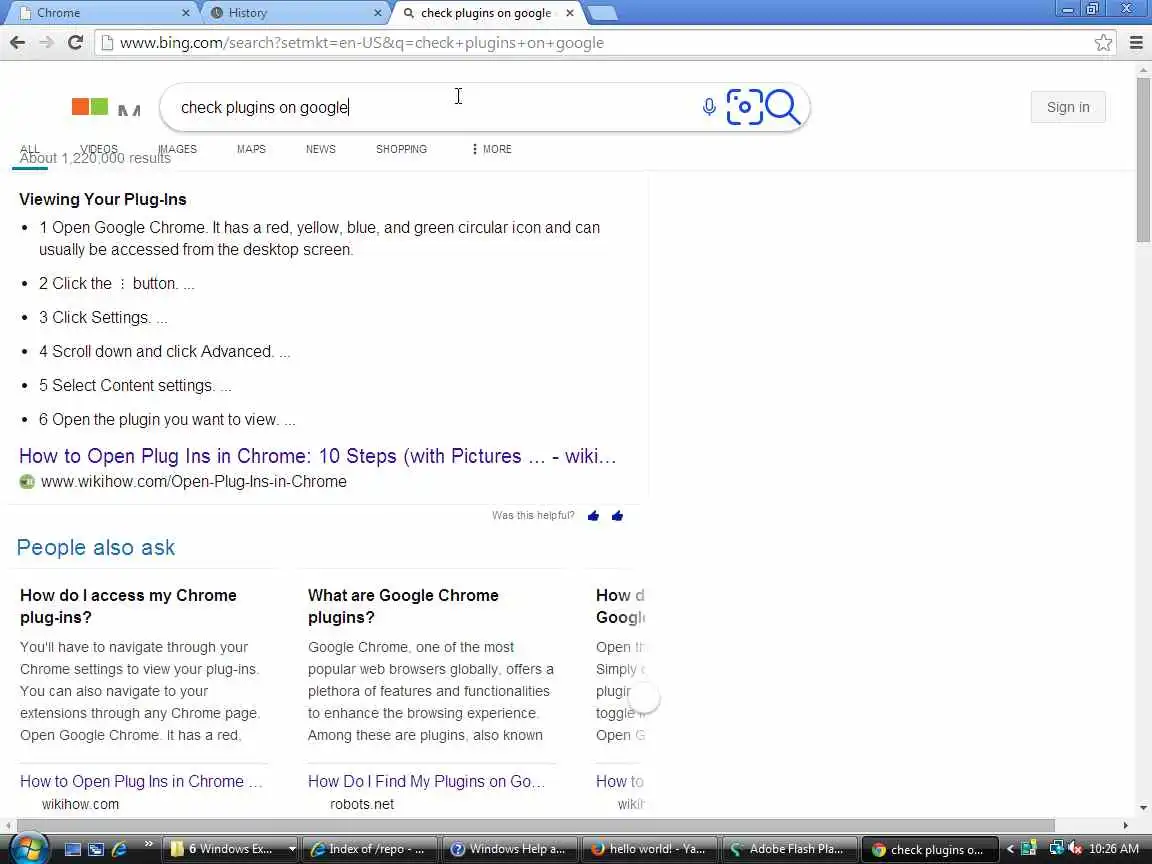Open a new browser tab
This screenshot has height=864, width=1152.
[x=603, y=12]
